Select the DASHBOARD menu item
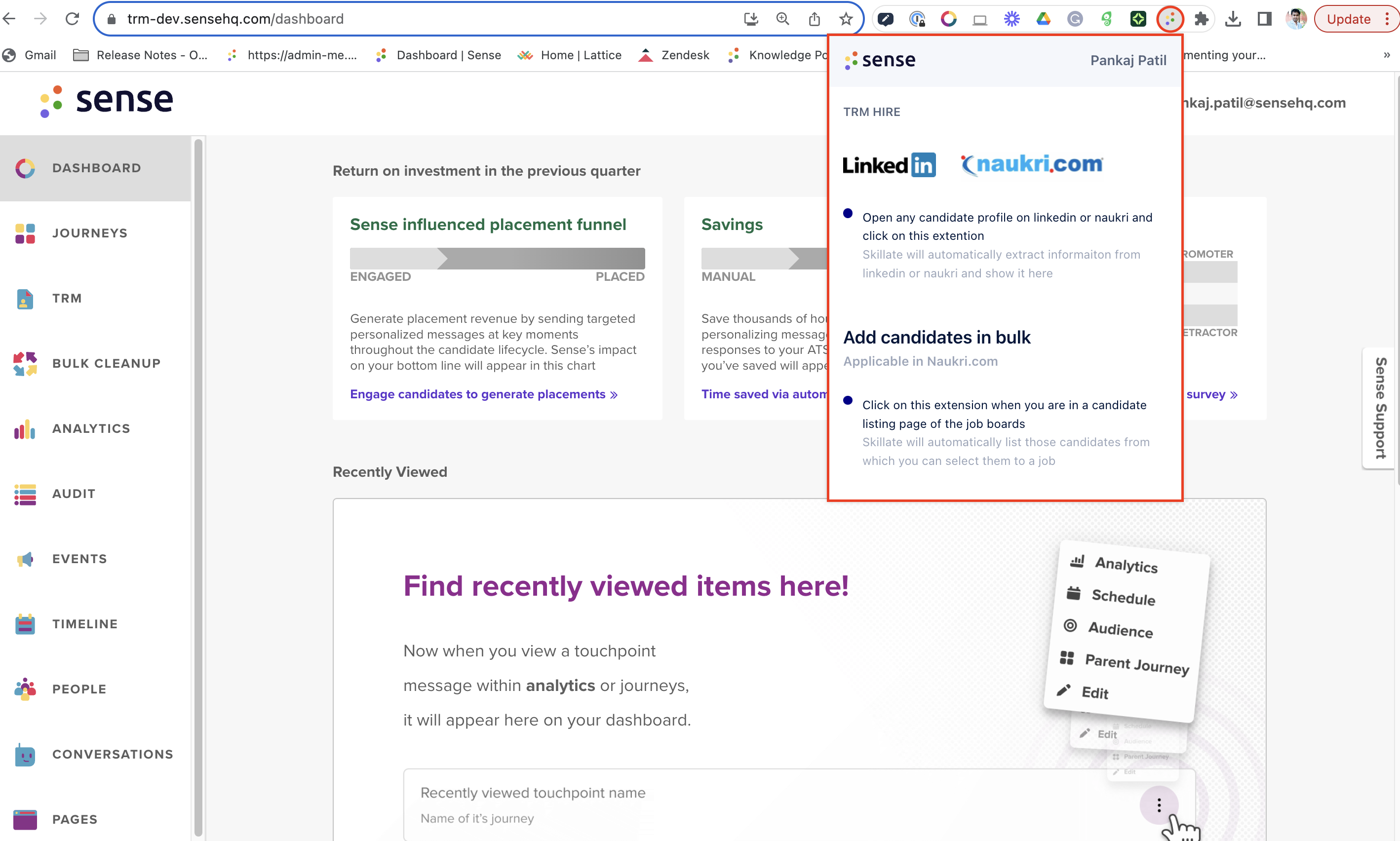Image resolution: width=1400 pixels, height=841 pixels. (96, 168)
